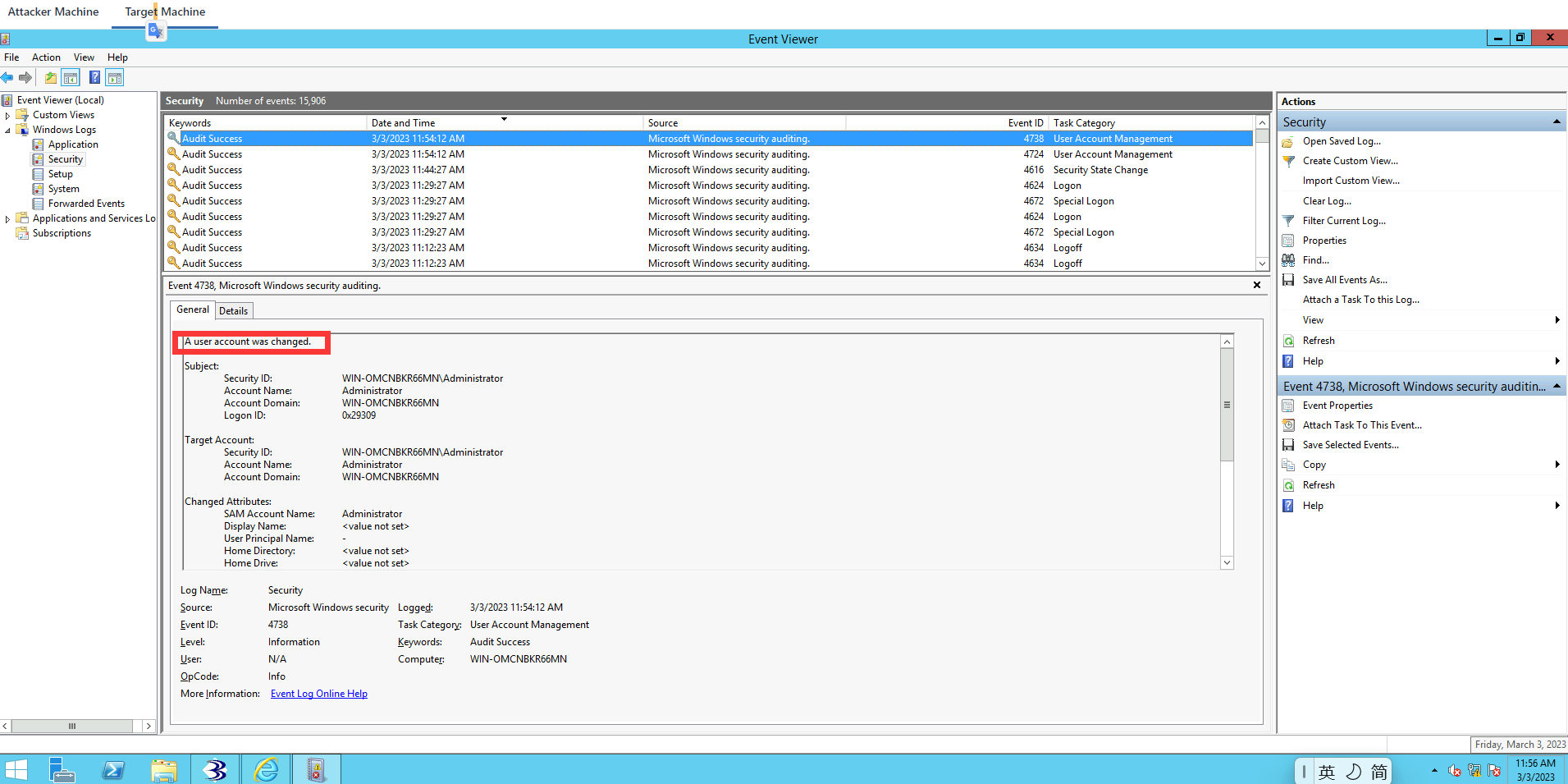Click Show/Hide Action Pane toolbar icon
The height and width of the screenshot is (784, 1568).
[x=115, y=78]
